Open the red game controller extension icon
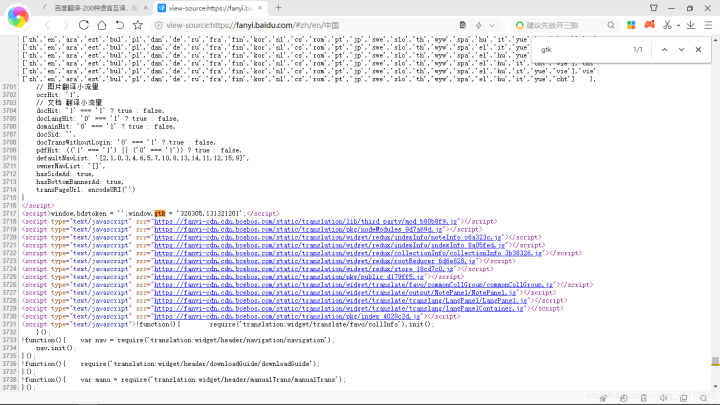This screenshot has height=405, width=720. [x=649, y=25]
